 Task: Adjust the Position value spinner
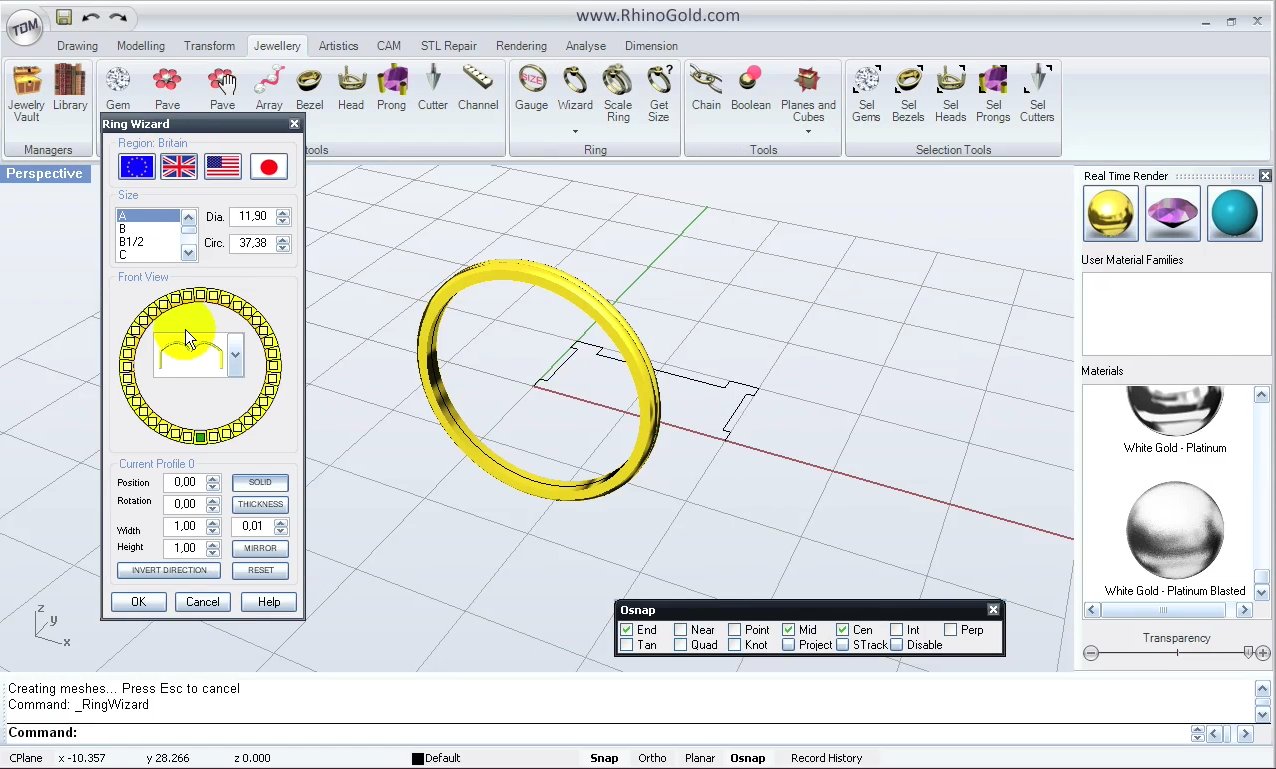[213, 482]
